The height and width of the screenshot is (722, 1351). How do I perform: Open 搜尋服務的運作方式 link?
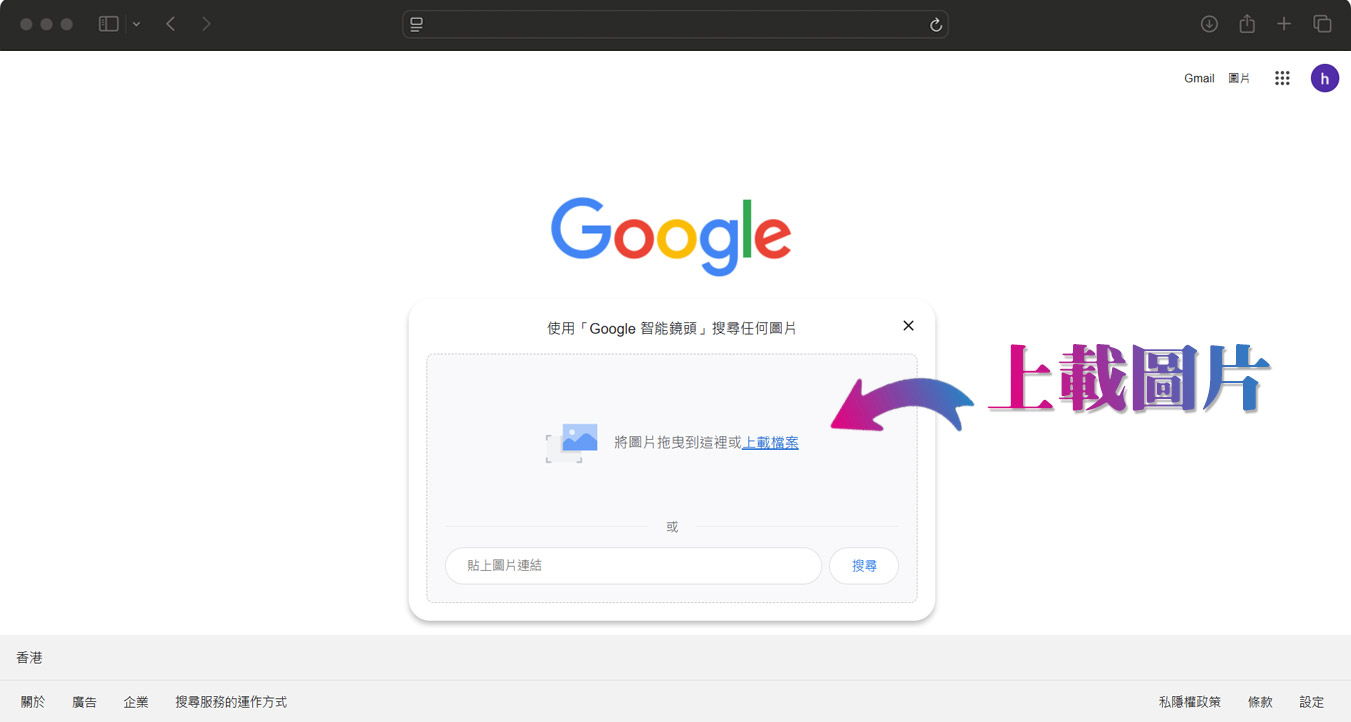click(x=231, y=702)
